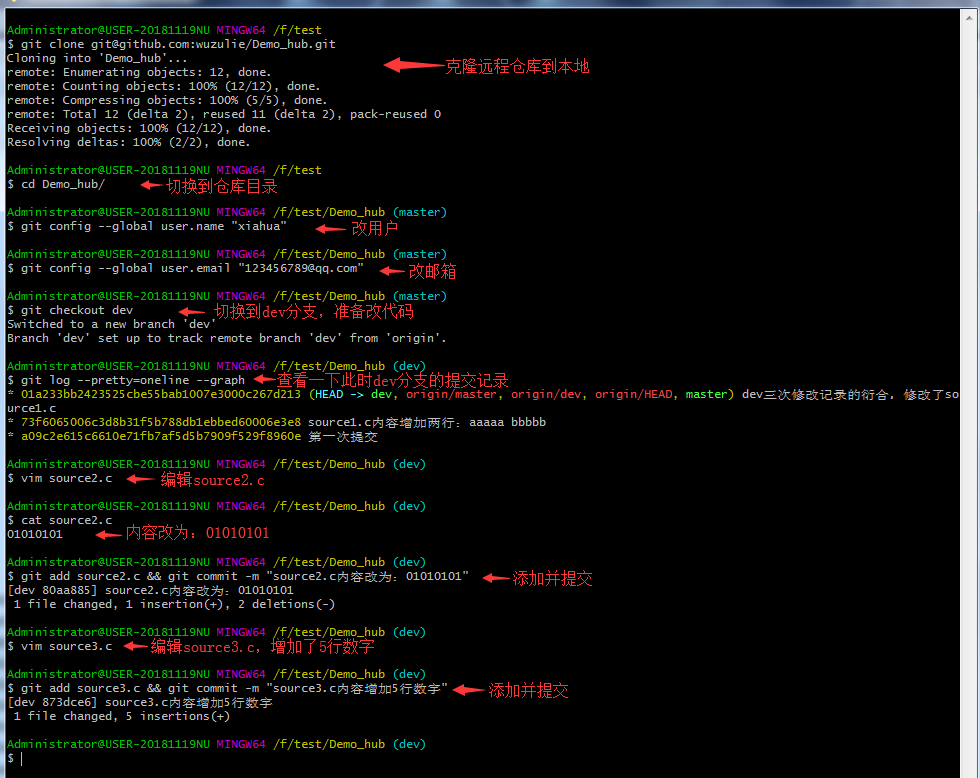Select the "Cloning into 'Demo_hub'..." line

[x=97, y=58]
